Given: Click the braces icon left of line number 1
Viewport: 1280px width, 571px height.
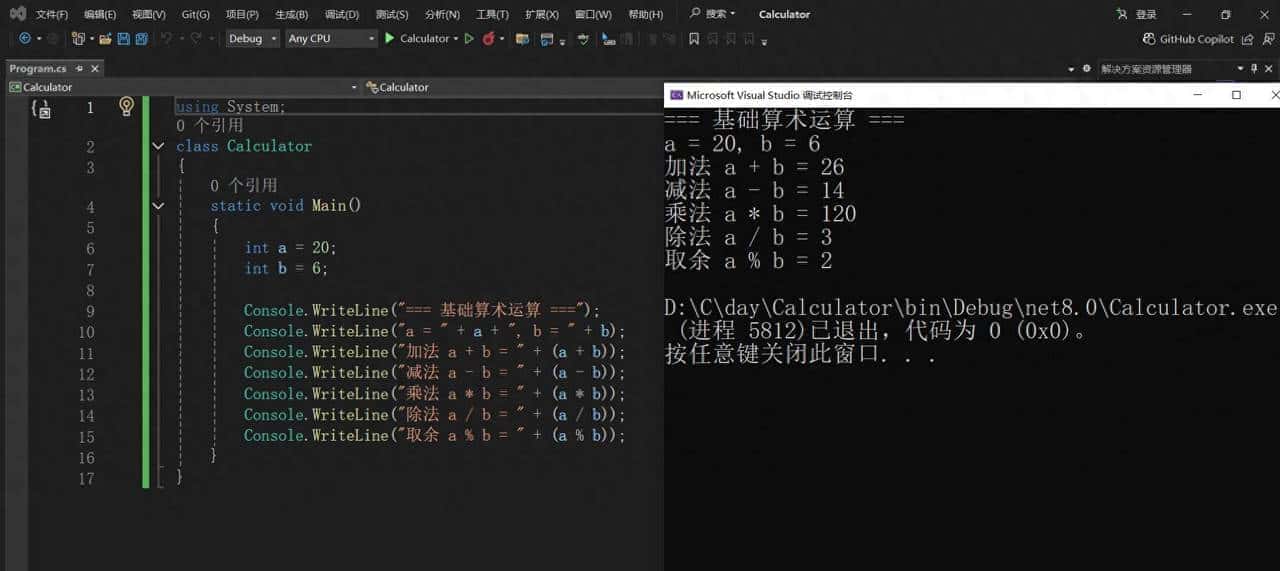Looking at the screenshot, I should (x=40, y=108).
